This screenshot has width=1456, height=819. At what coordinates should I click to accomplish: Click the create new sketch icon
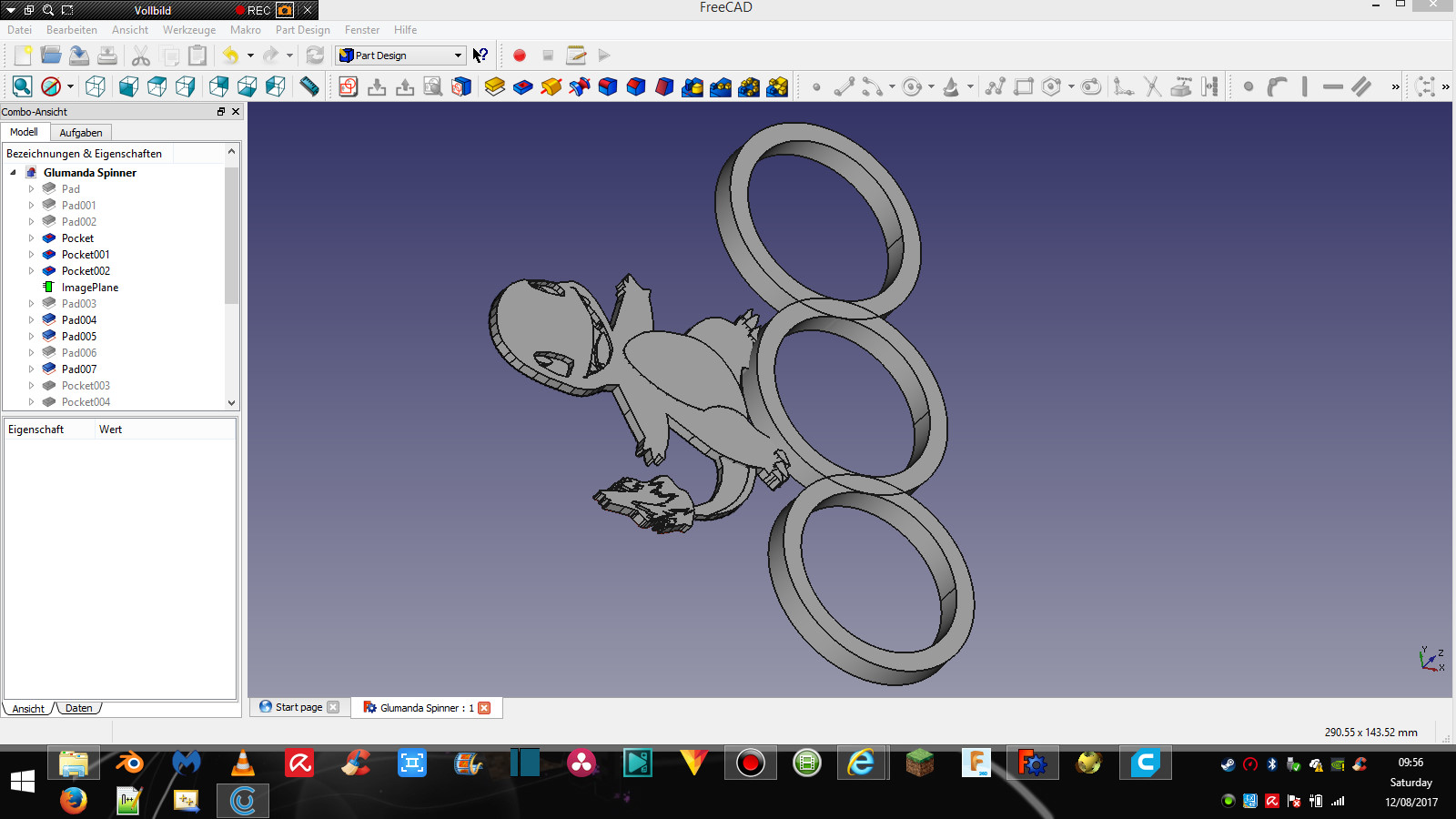tap(348, 86)
